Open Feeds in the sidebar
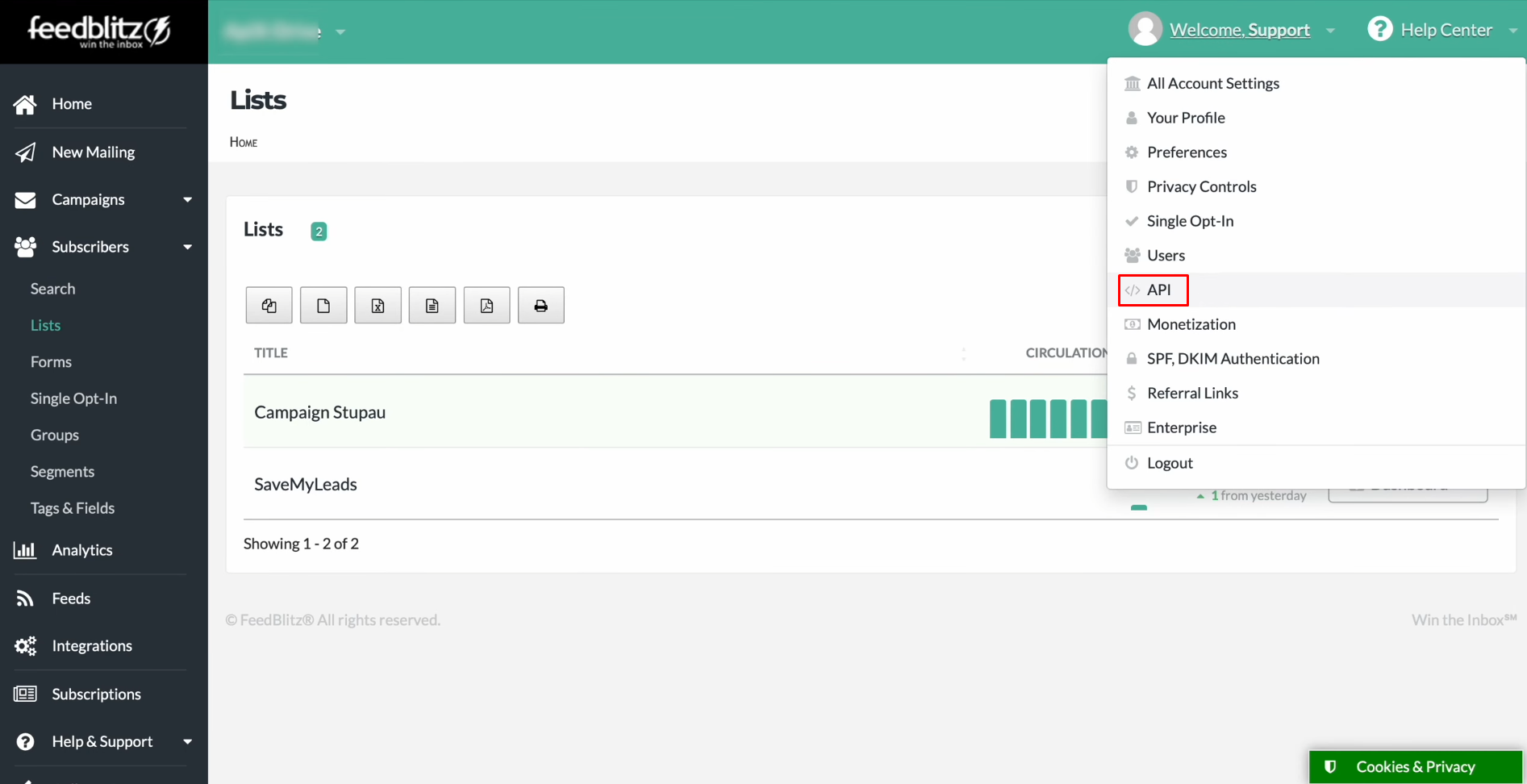 coord(71,598)
